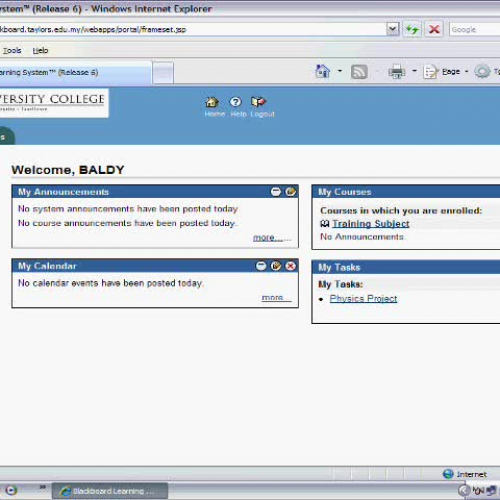Click the browser Refresh green arrows button

[x=412, y=29]
